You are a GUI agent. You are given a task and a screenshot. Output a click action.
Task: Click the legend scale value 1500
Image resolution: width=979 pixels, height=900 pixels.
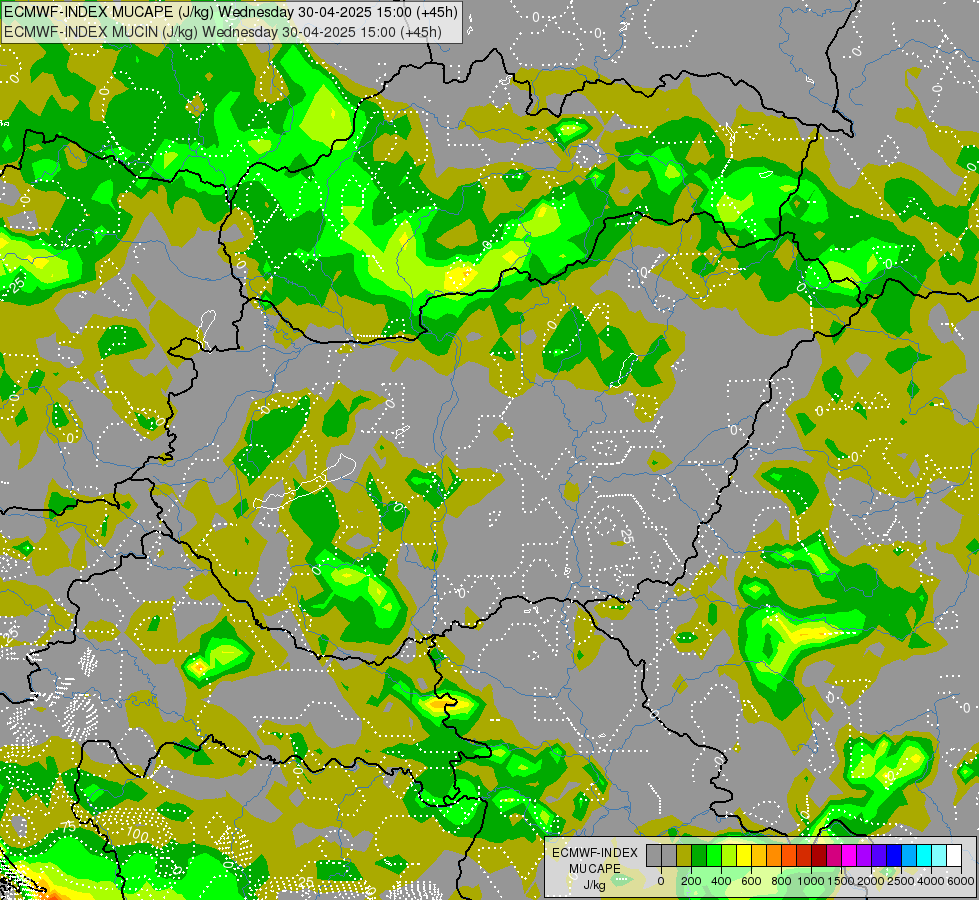coord(841,881)
